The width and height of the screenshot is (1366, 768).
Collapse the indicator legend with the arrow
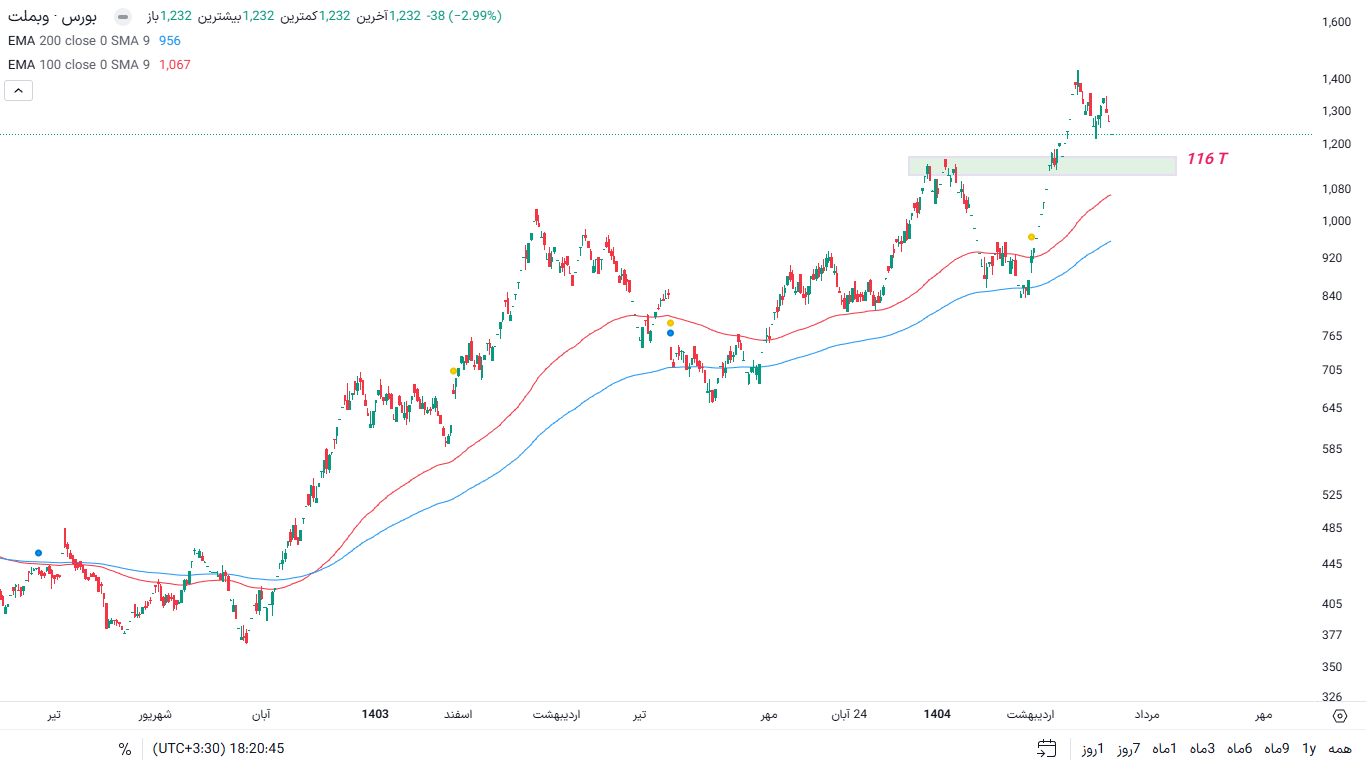(x=19, y=91)
